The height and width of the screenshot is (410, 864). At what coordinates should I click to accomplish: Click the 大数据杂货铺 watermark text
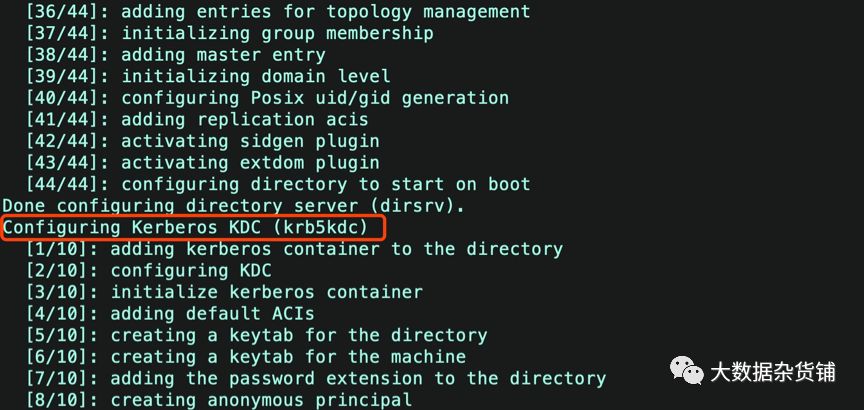(x=771, y=373)
